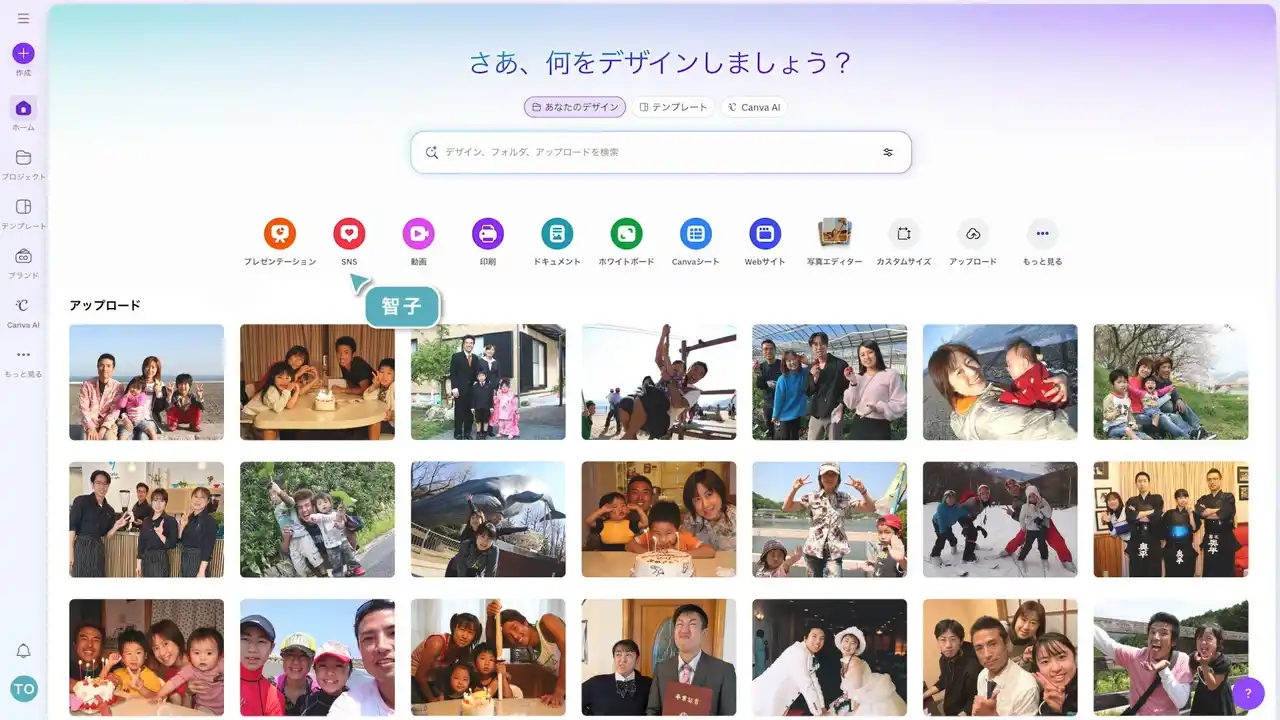Switch to the テンプレート tab

click(x=672, y=107)
